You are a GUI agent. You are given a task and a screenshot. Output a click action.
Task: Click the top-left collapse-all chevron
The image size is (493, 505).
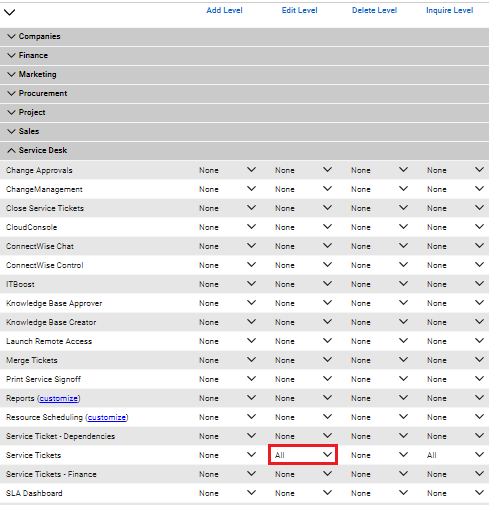(9, 12)
